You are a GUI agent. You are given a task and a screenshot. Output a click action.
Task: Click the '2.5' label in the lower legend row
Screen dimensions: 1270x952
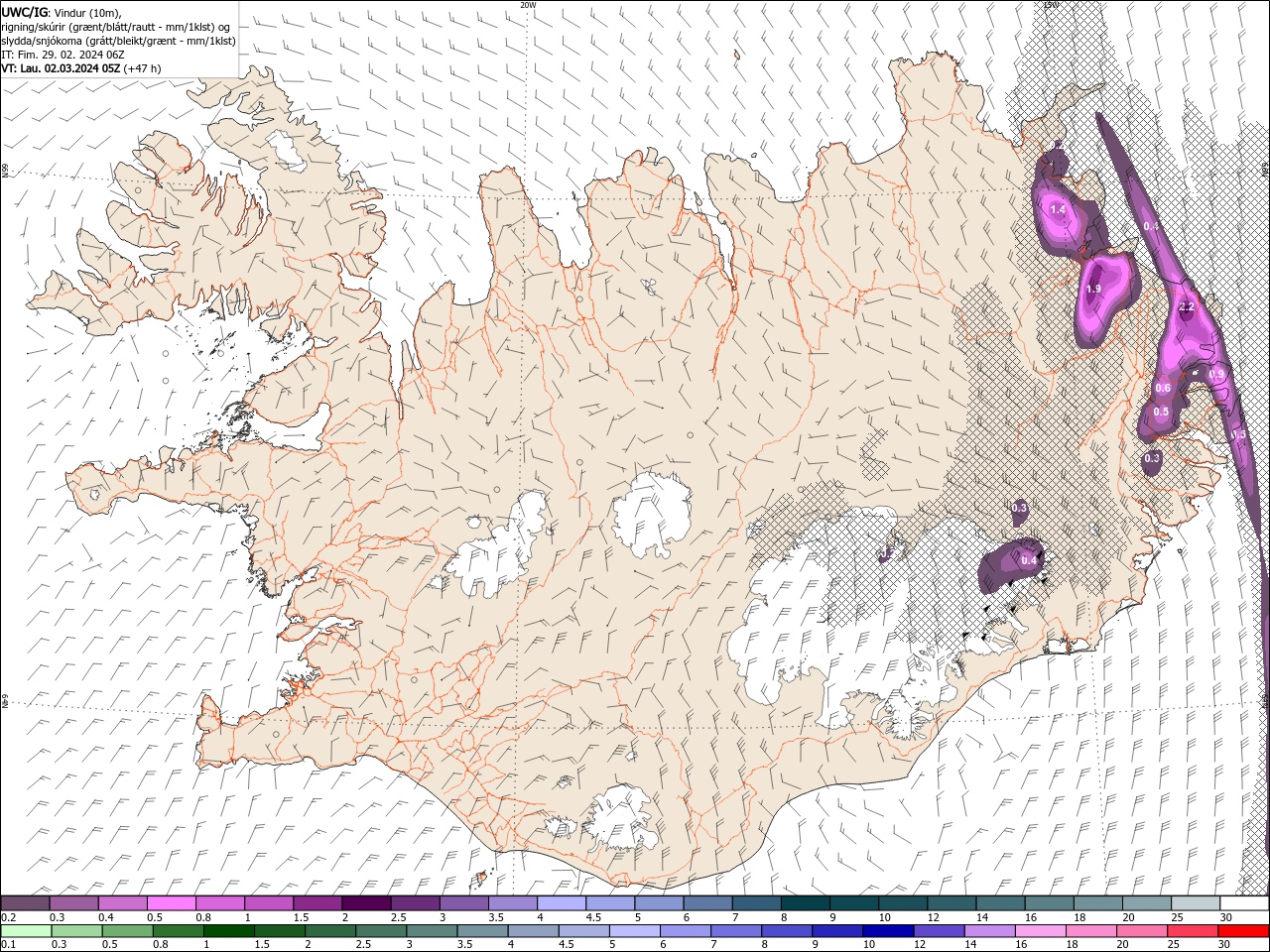(x=363, y=945)
